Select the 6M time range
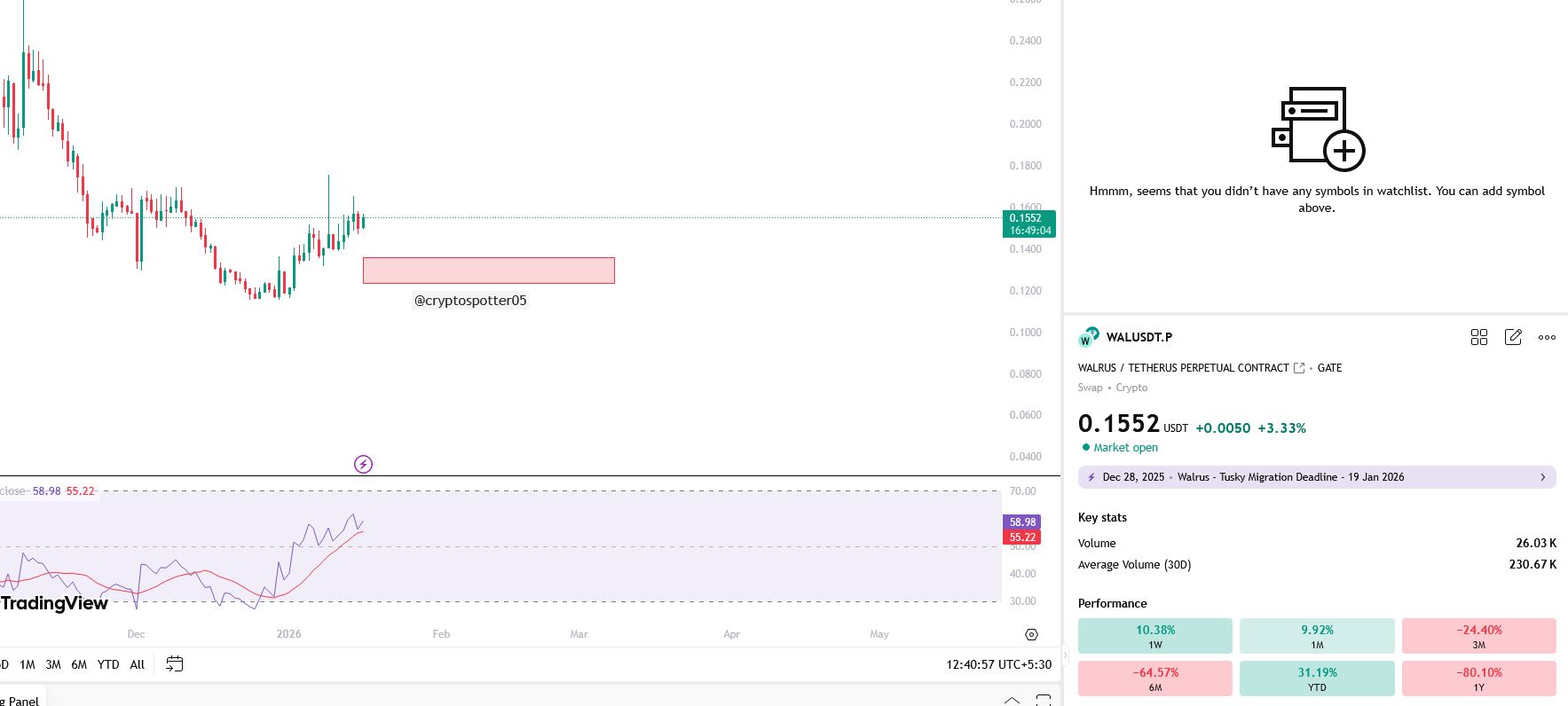Viewport: 1568px width, 706px height. [79, 664]
